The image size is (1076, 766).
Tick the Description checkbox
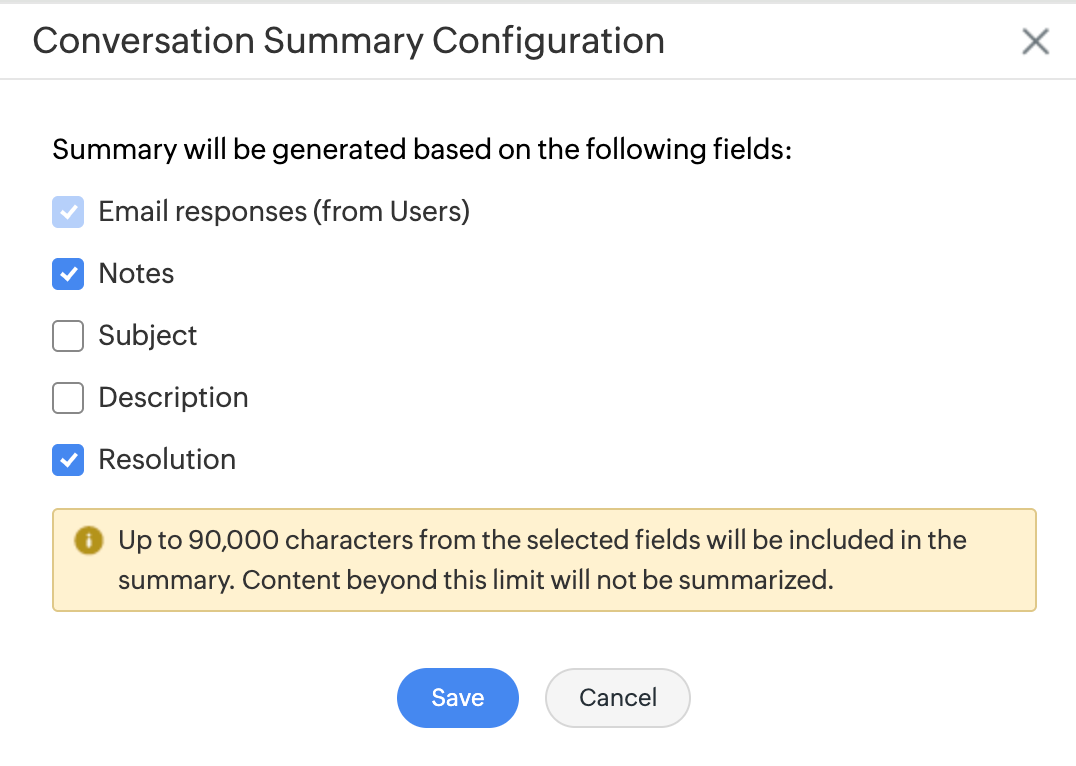pyautogui.click(x=68, y=398)
